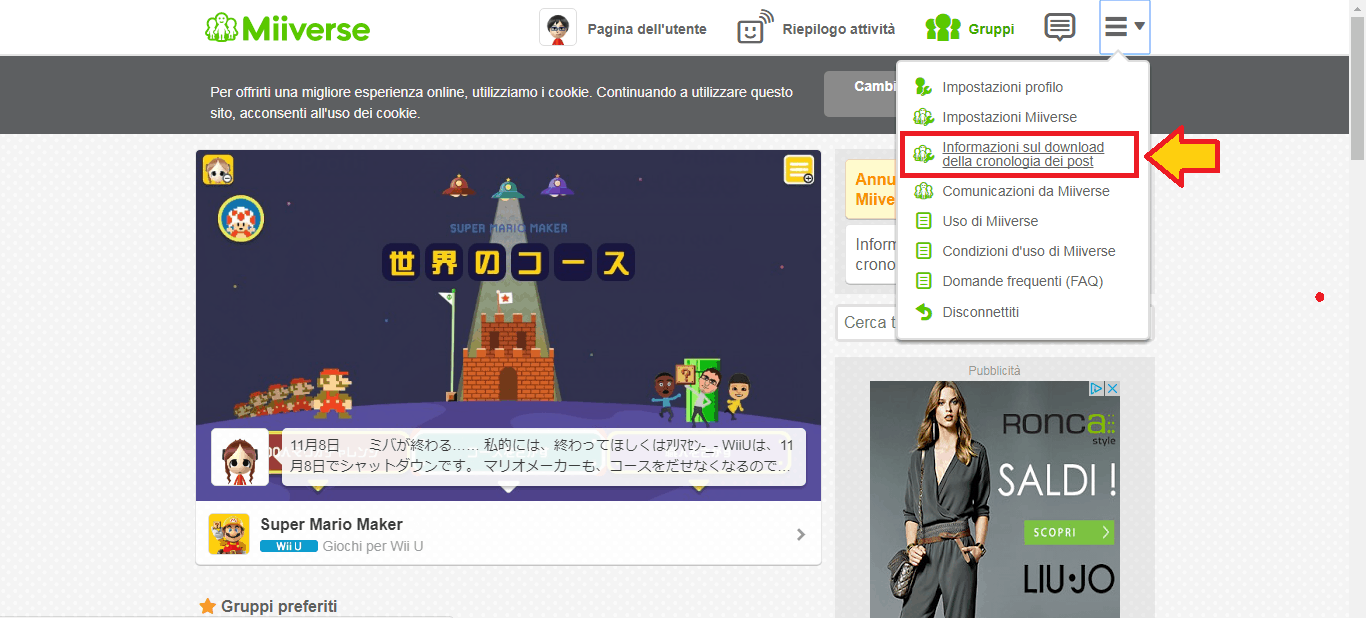1366x618 pixels.
Task: Click the Gruppi people icon
Action: [x=943, y=28]
